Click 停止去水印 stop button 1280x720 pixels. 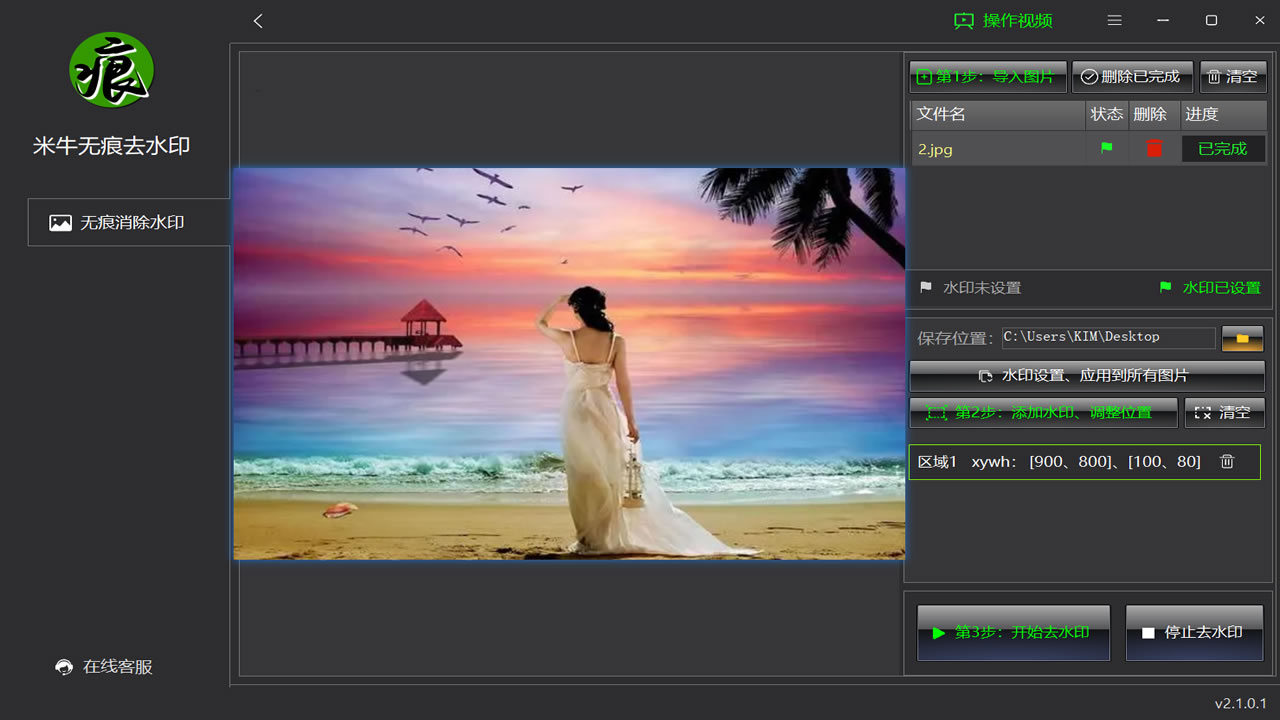click(x=1193, y=632)
